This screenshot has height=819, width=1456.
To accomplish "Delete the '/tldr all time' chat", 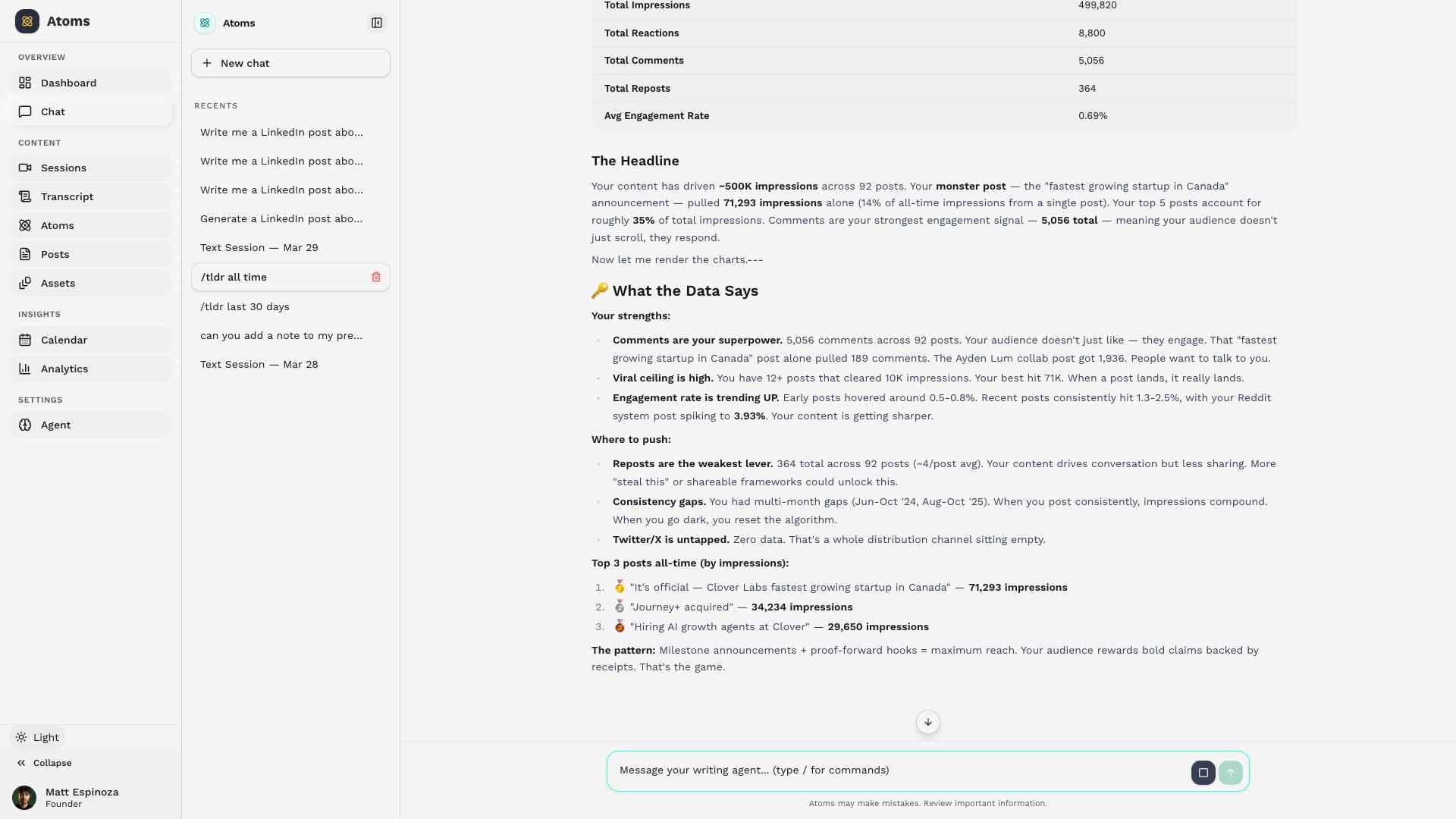I will click(376, 278).
